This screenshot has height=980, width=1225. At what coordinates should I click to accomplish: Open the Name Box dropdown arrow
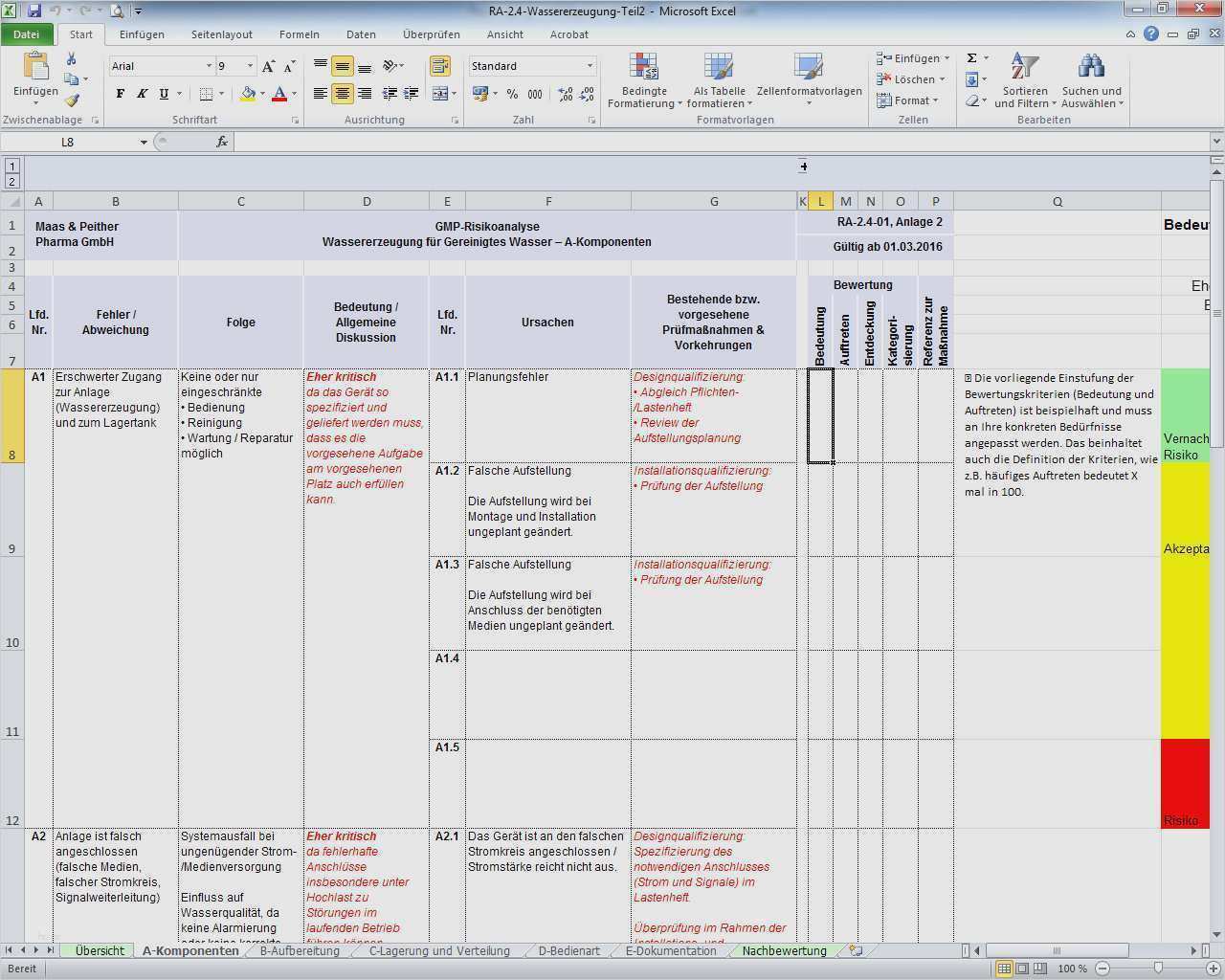144,143
